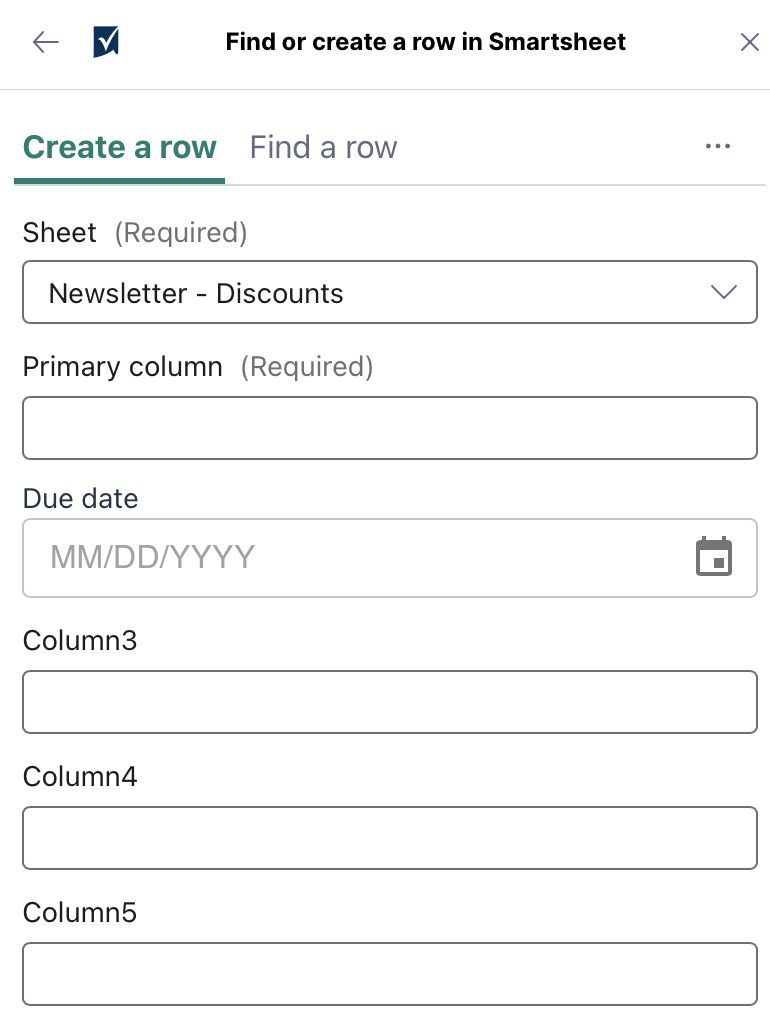Focus the Primary column text field

pos(390,428)
